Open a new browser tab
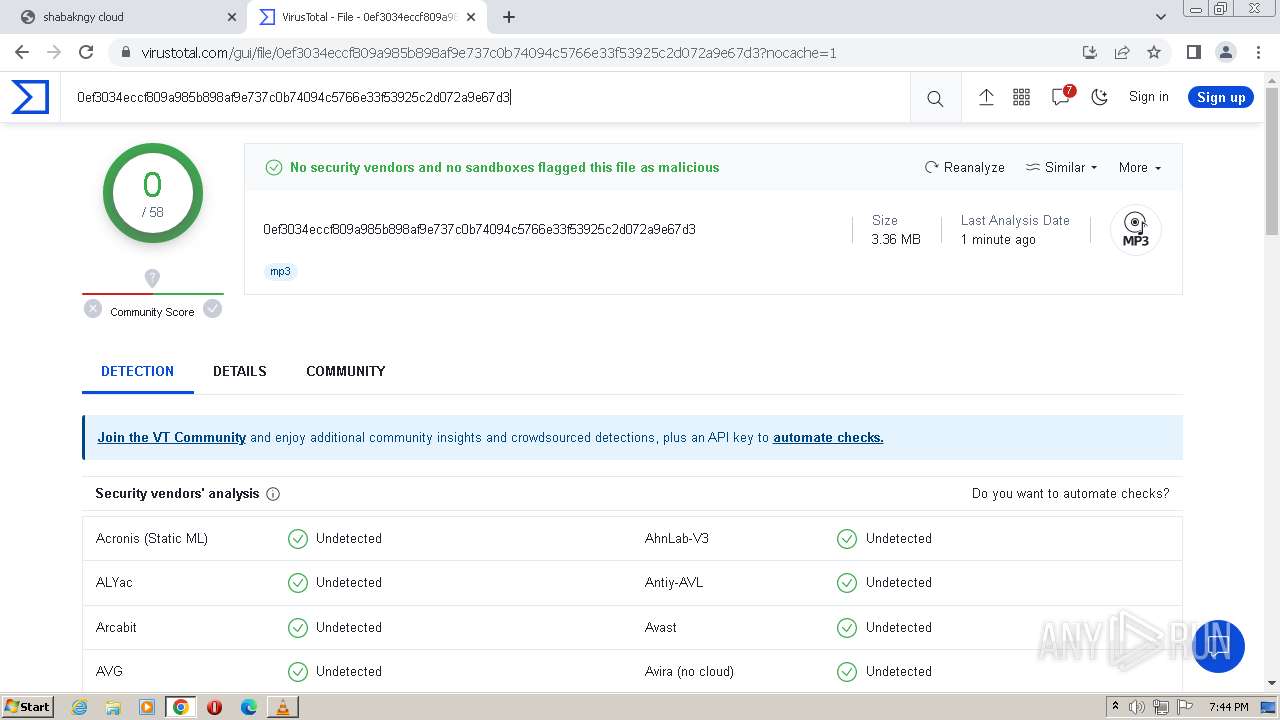 [508, 17]
